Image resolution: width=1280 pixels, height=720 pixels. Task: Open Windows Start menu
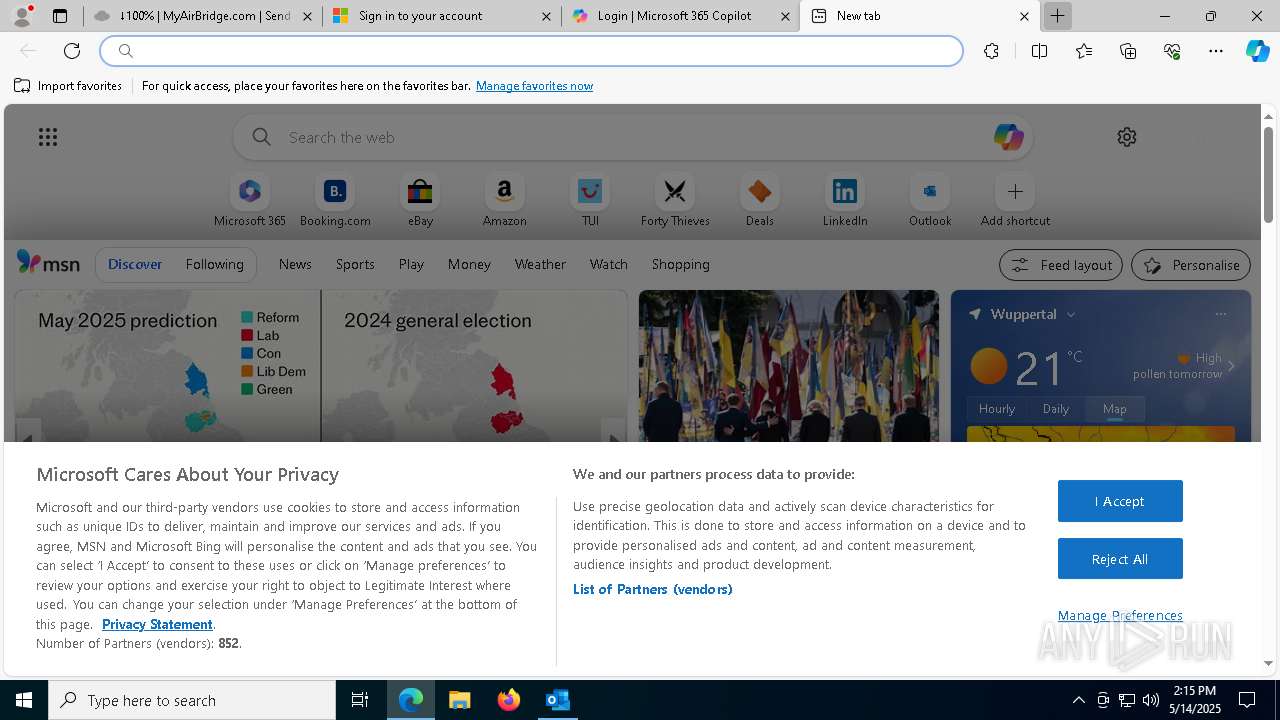coord(24,700)
